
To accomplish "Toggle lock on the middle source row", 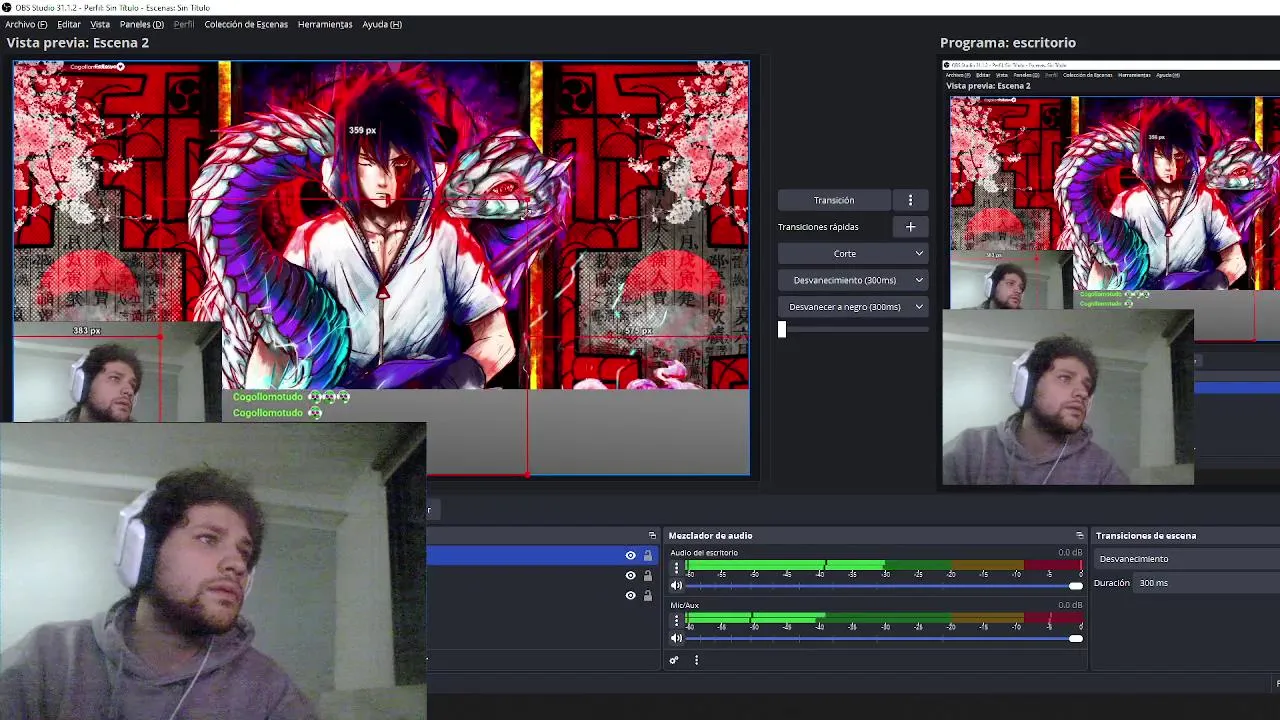I will (x=647, y=575).
